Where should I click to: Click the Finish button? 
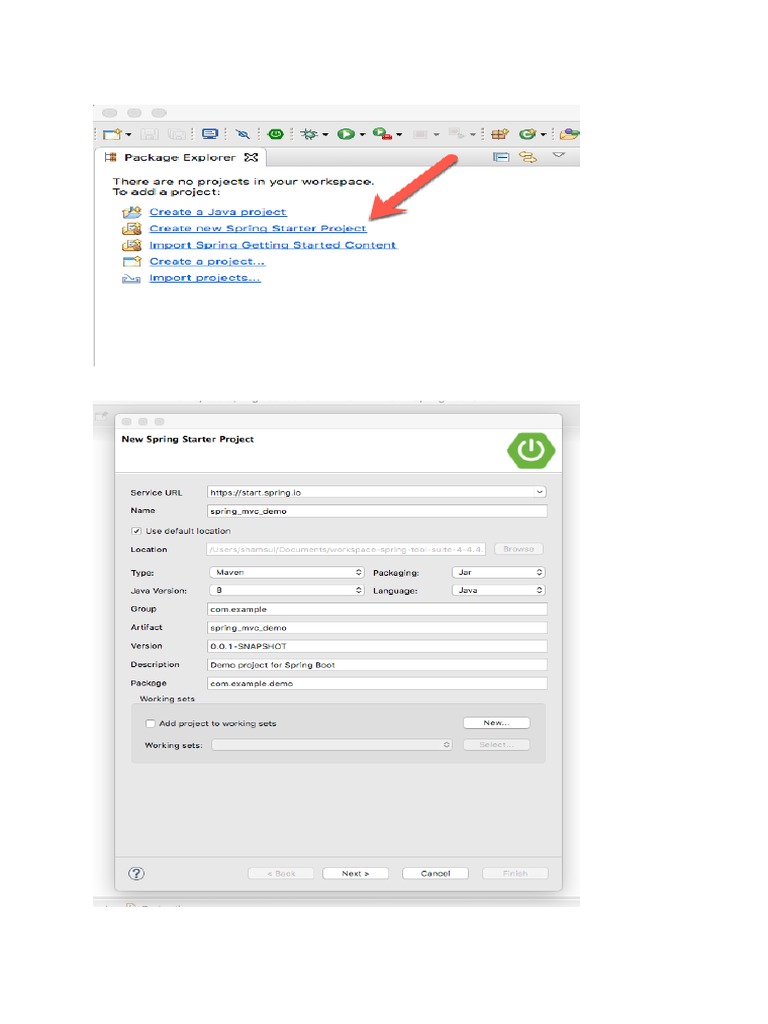point(515,874)
